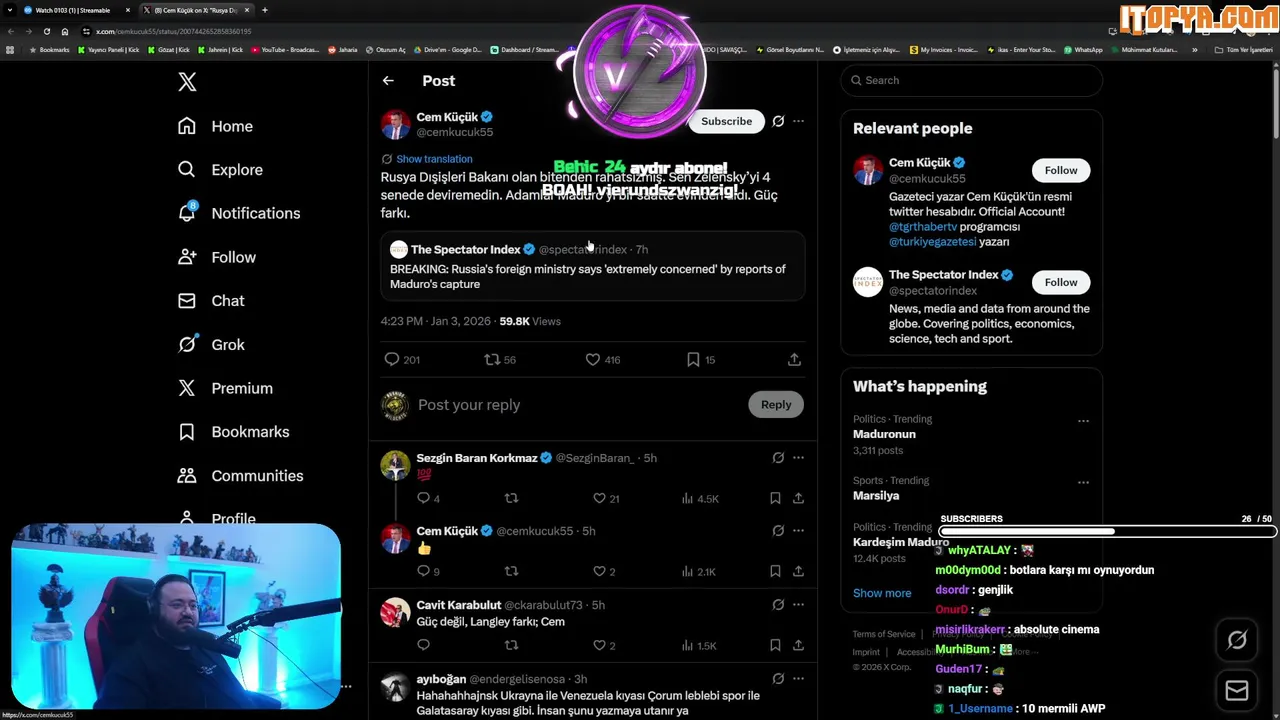Image resolution: width=1280 pixels, height=720 pixels.
Task: Open WhatsApp bookmark in bookmarks bar
Action: pos(1083,50)
